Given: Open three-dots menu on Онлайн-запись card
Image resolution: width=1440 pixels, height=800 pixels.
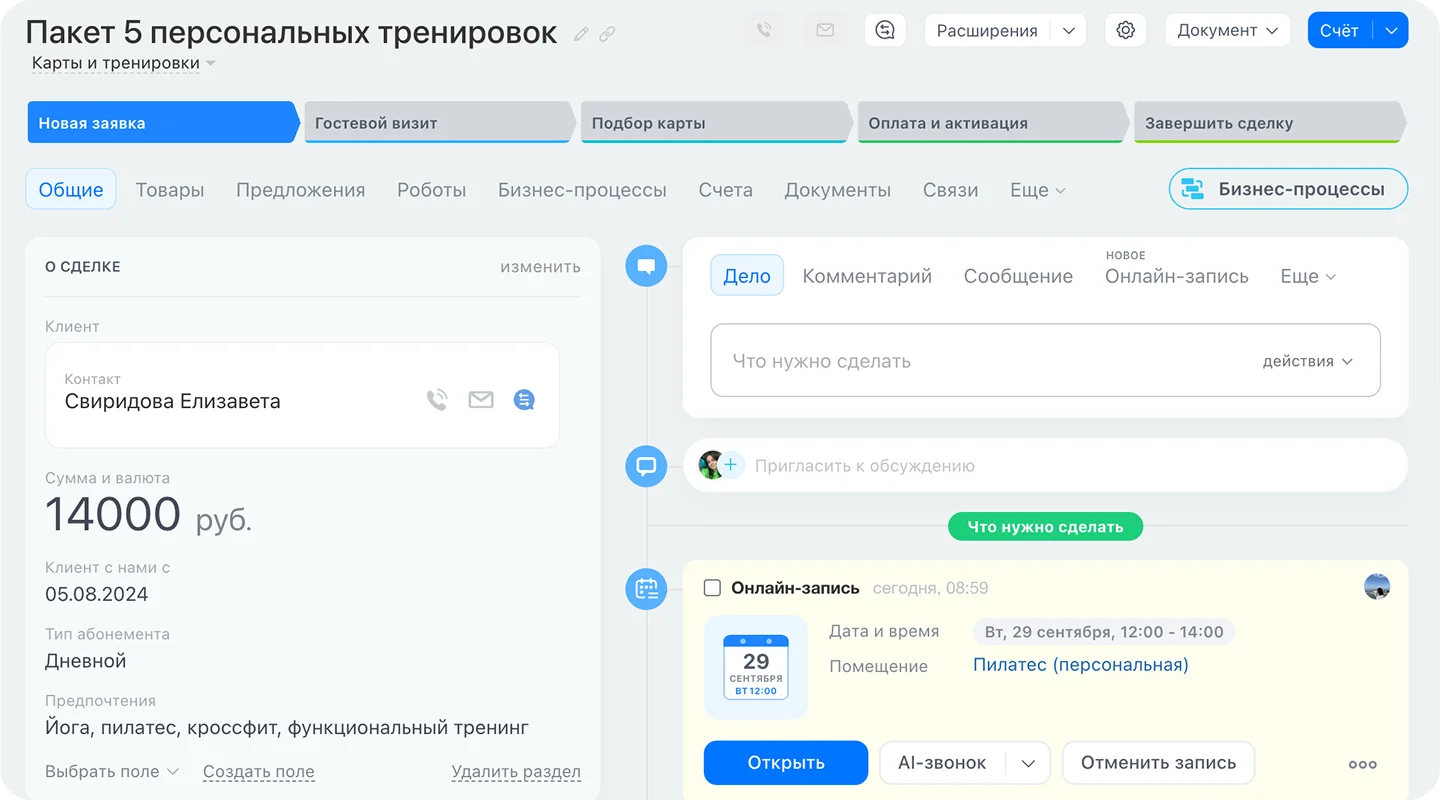Looking at the screenshot, I should (x=1362, y=764).
